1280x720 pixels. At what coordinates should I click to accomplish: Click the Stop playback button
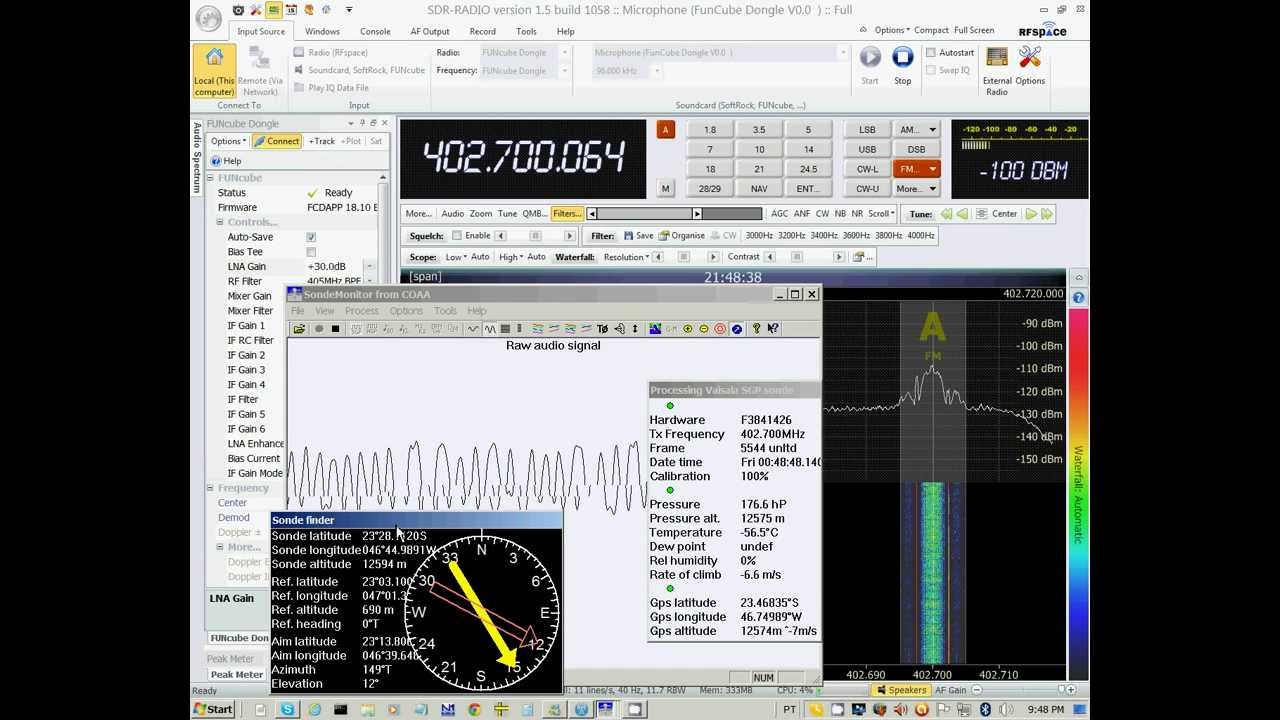click(x=902, y=59)
